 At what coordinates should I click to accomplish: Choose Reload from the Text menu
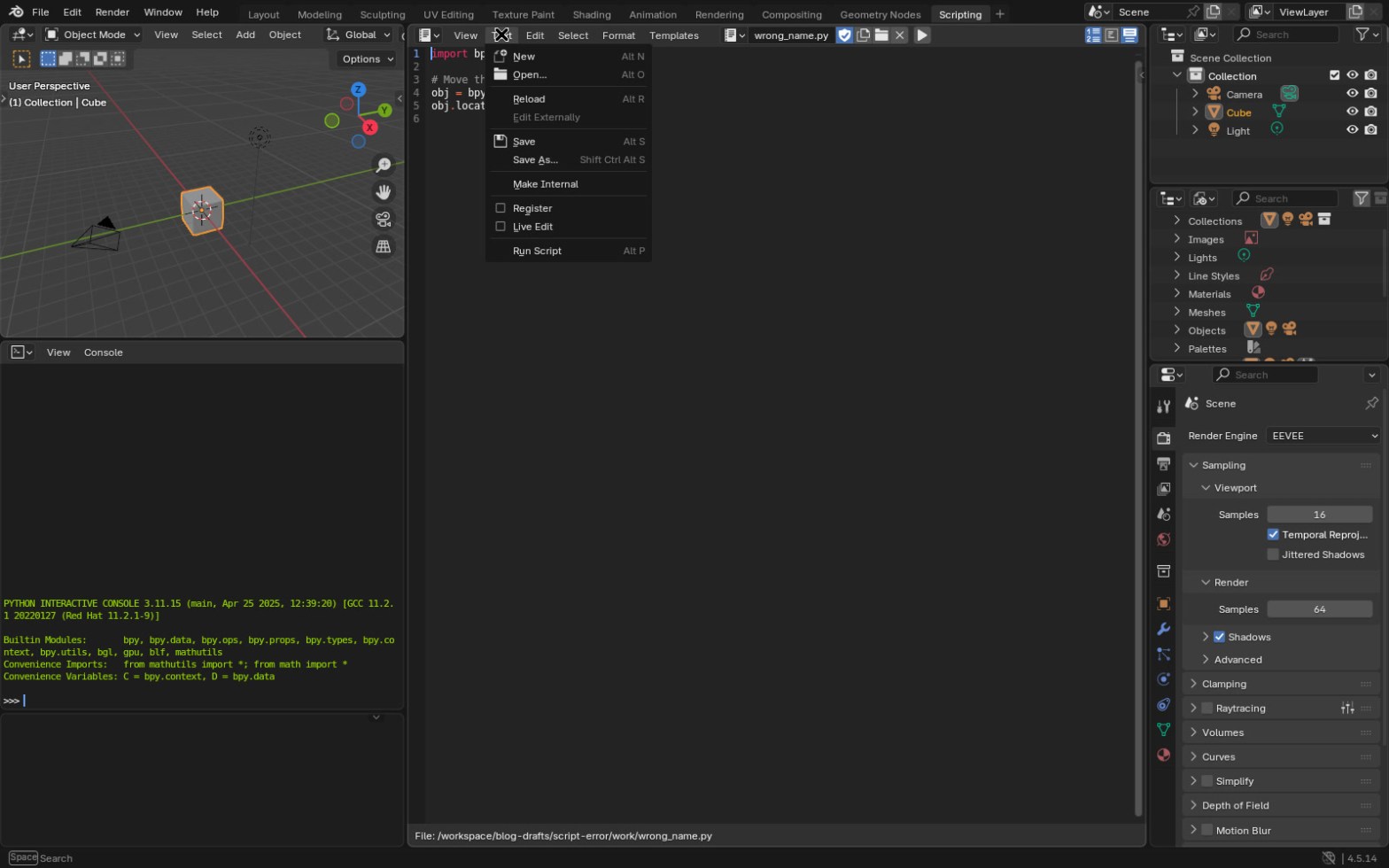[x=569, y=99]
